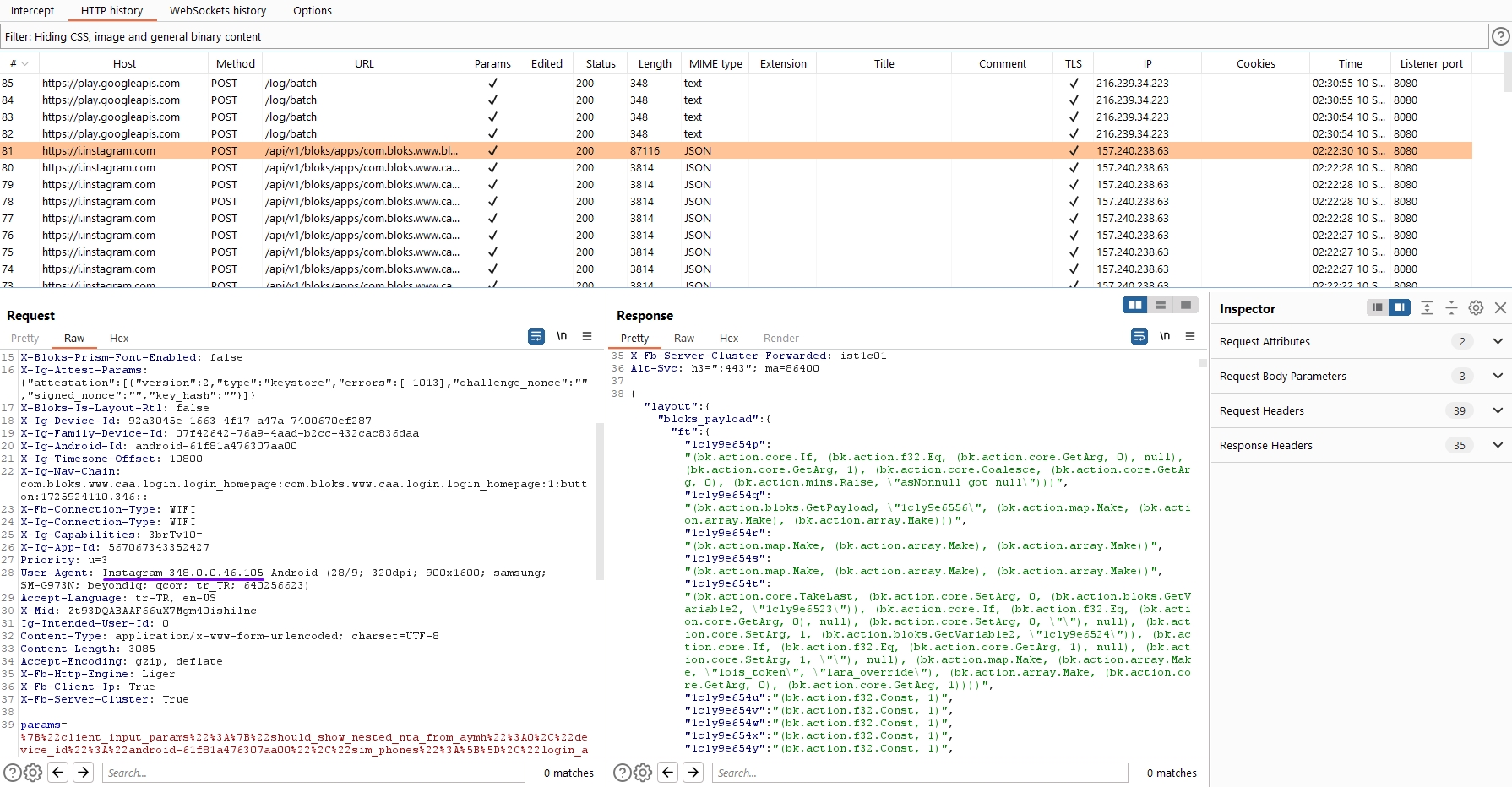Open Response panel hamburger options menu

point(1190,336)
